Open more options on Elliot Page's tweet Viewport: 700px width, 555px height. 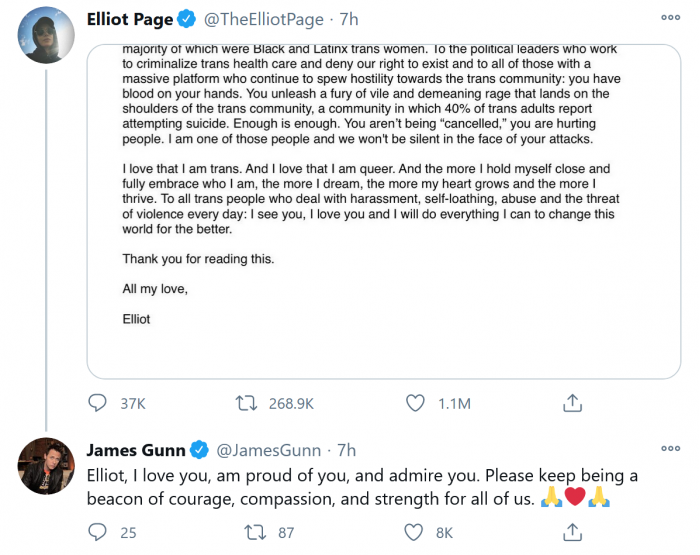click(x=671, y=18)
